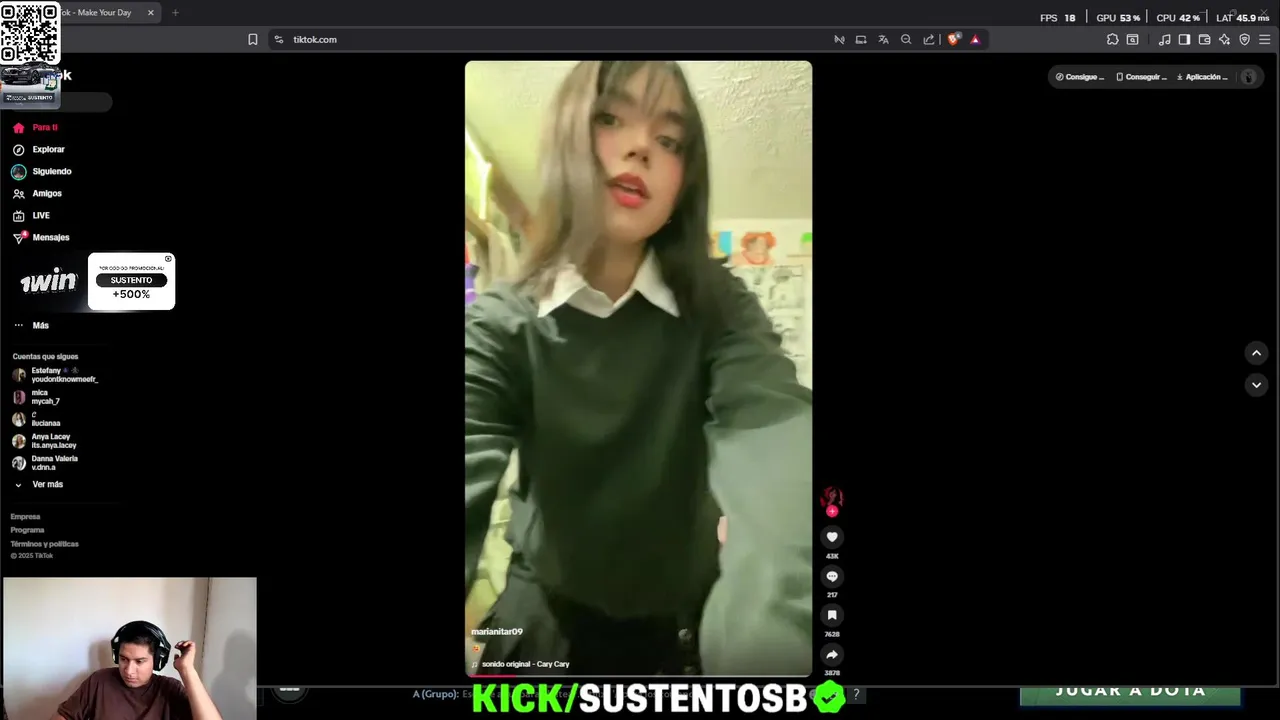Open Términos y políticas link

pos(44,544)
